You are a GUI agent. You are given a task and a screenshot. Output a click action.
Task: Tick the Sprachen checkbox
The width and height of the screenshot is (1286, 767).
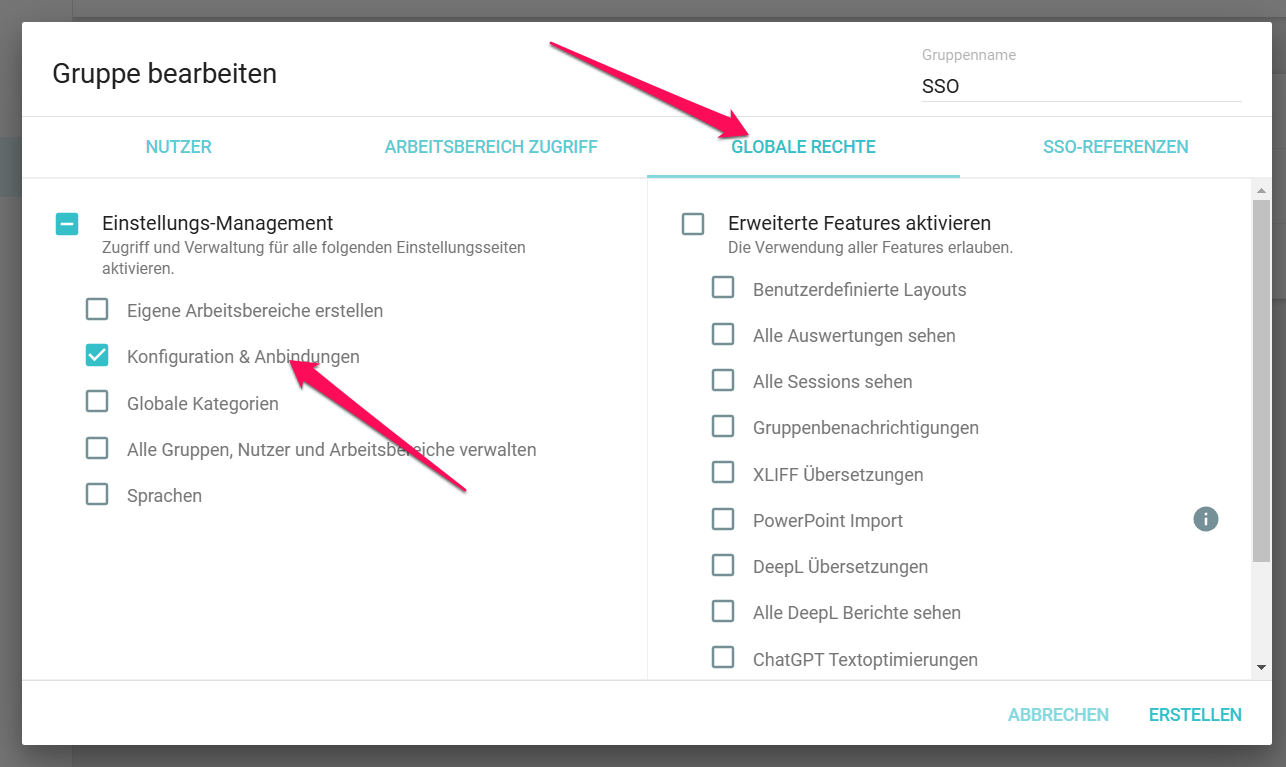[x=97, y=494]
